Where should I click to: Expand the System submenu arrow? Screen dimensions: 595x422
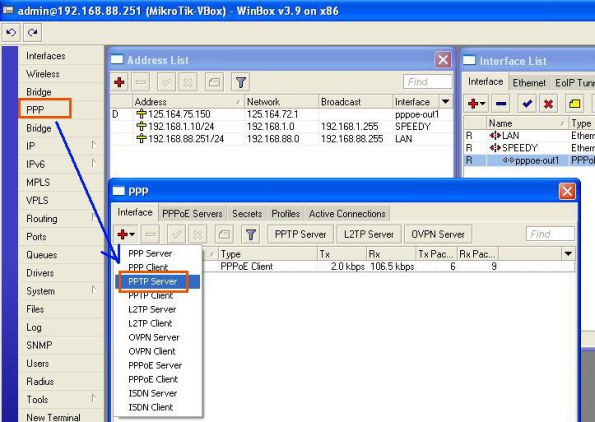(x=94, y=290)
